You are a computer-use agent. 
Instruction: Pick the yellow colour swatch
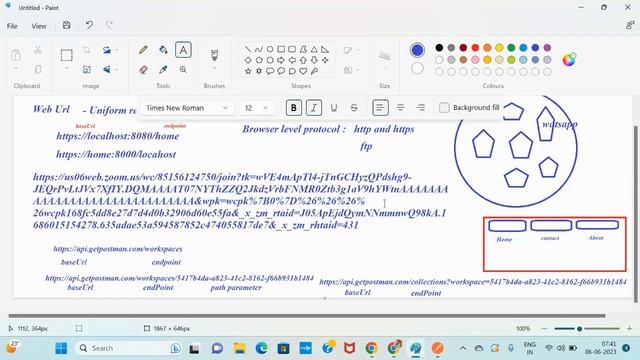499,48
